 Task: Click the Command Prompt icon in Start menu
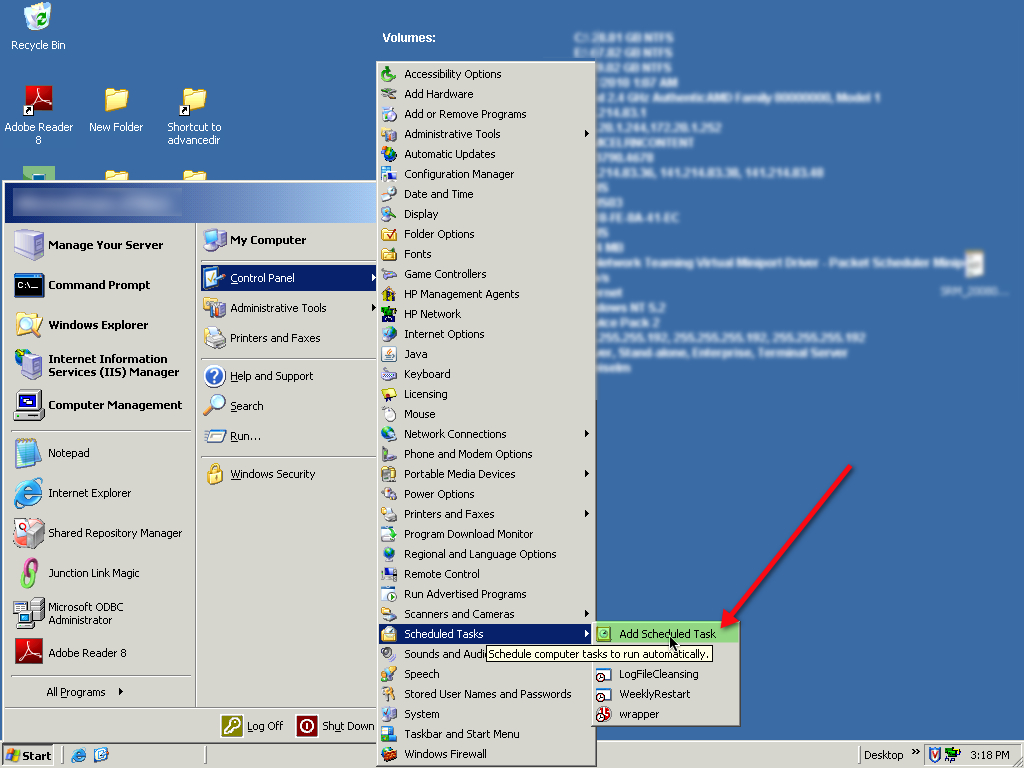29,285
